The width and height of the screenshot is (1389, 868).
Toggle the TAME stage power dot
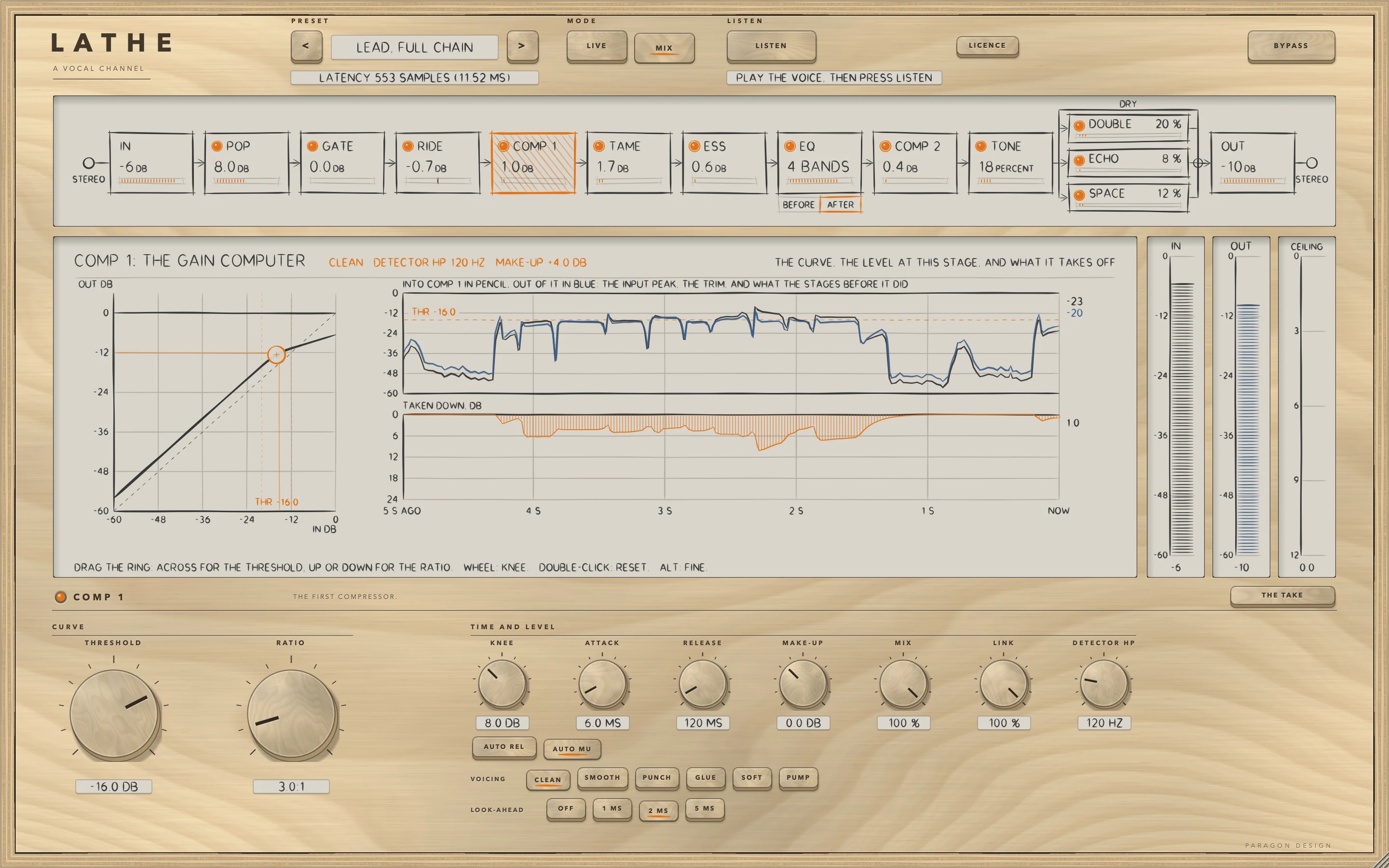(x=599, y=147)
